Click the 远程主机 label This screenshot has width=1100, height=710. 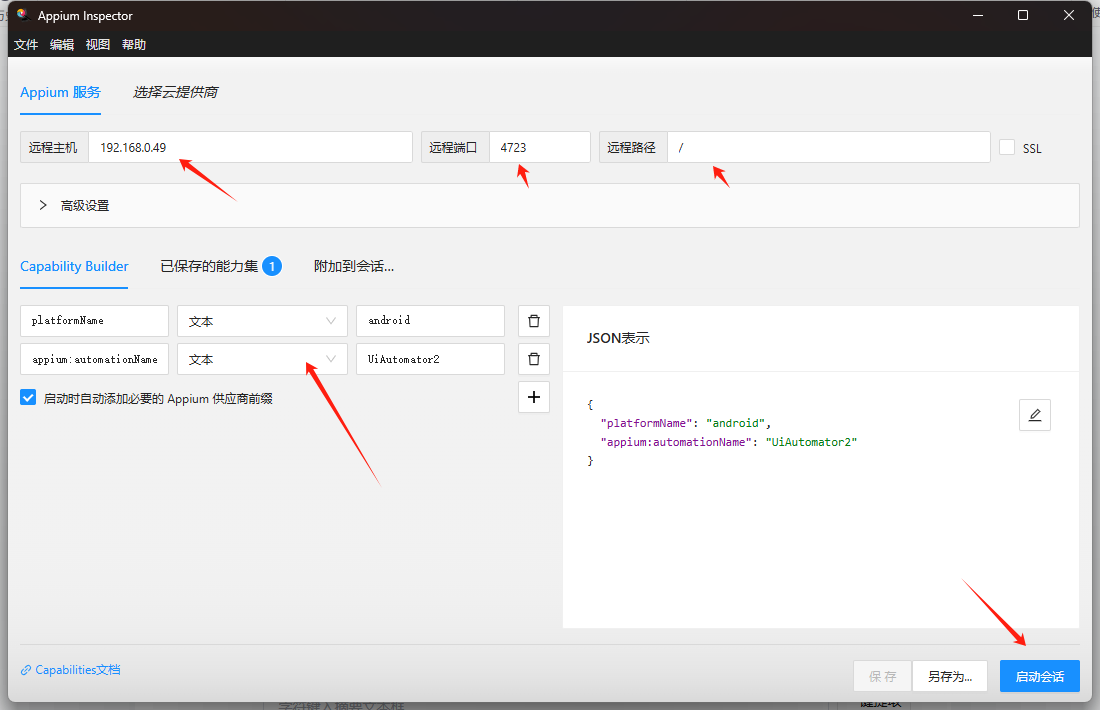[53, 147]
